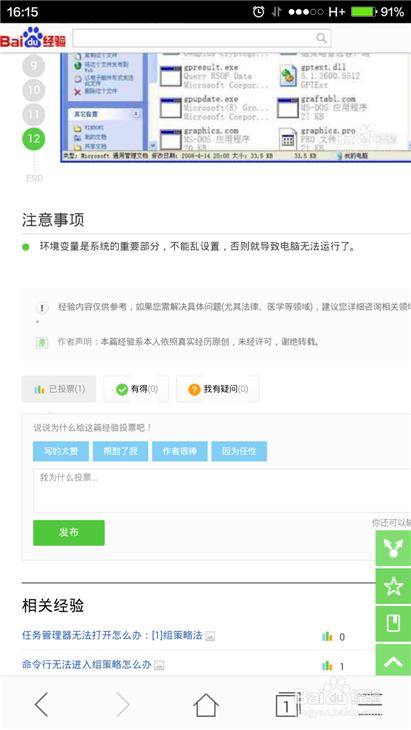The width and height of the screenshot is (411, 730).
Task: Click the green share icon
Action: point(393,548)
